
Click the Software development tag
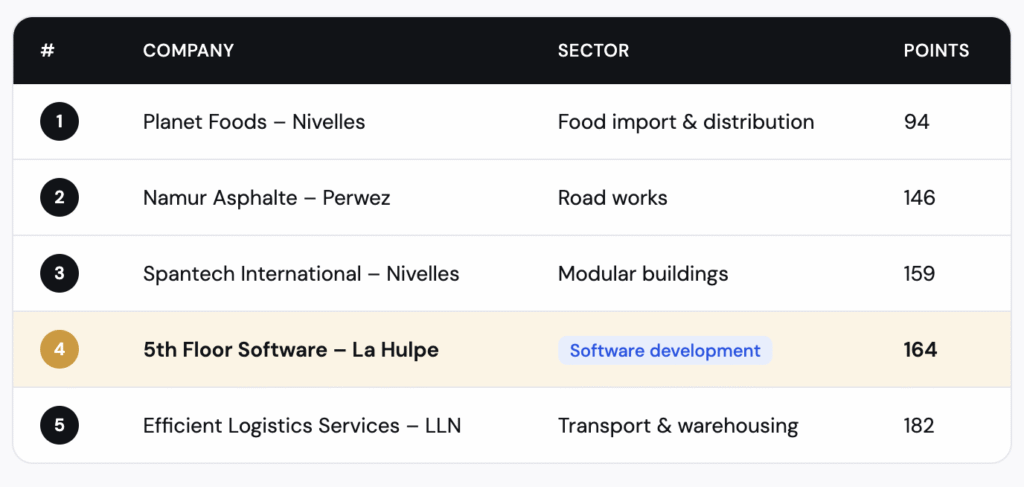point(665,350)
